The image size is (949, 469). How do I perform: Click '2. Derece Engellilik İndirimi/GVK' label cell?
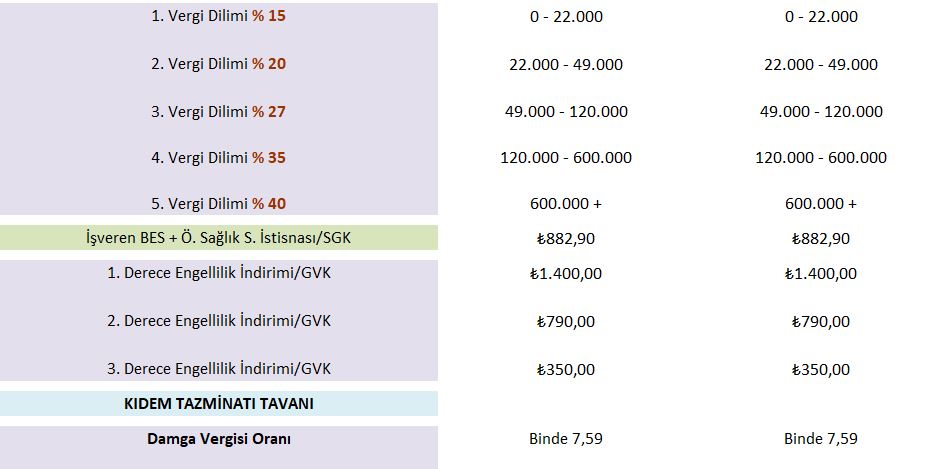[x=218, y=321]
